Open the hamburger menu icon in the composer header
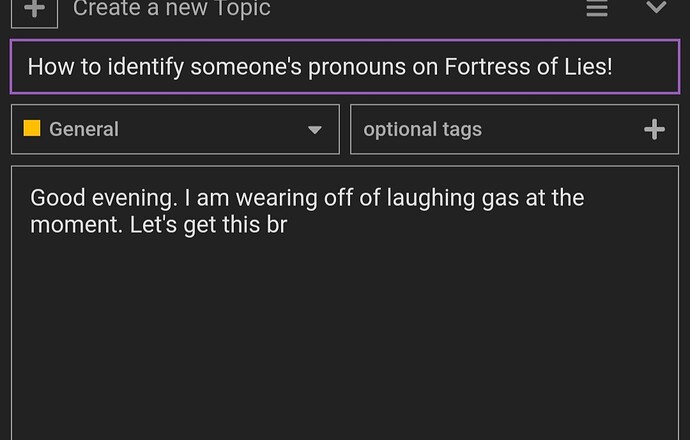Screen dimensions: 690x440 pyautogui.click(x=597, y=8)
